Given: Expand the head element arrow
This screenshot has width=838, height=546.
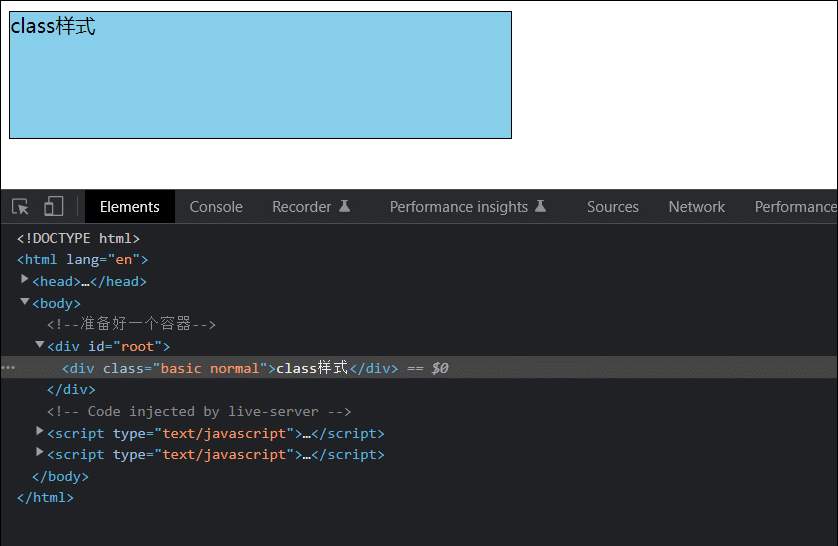Looking at the screenshot, I should coord(24,279).
